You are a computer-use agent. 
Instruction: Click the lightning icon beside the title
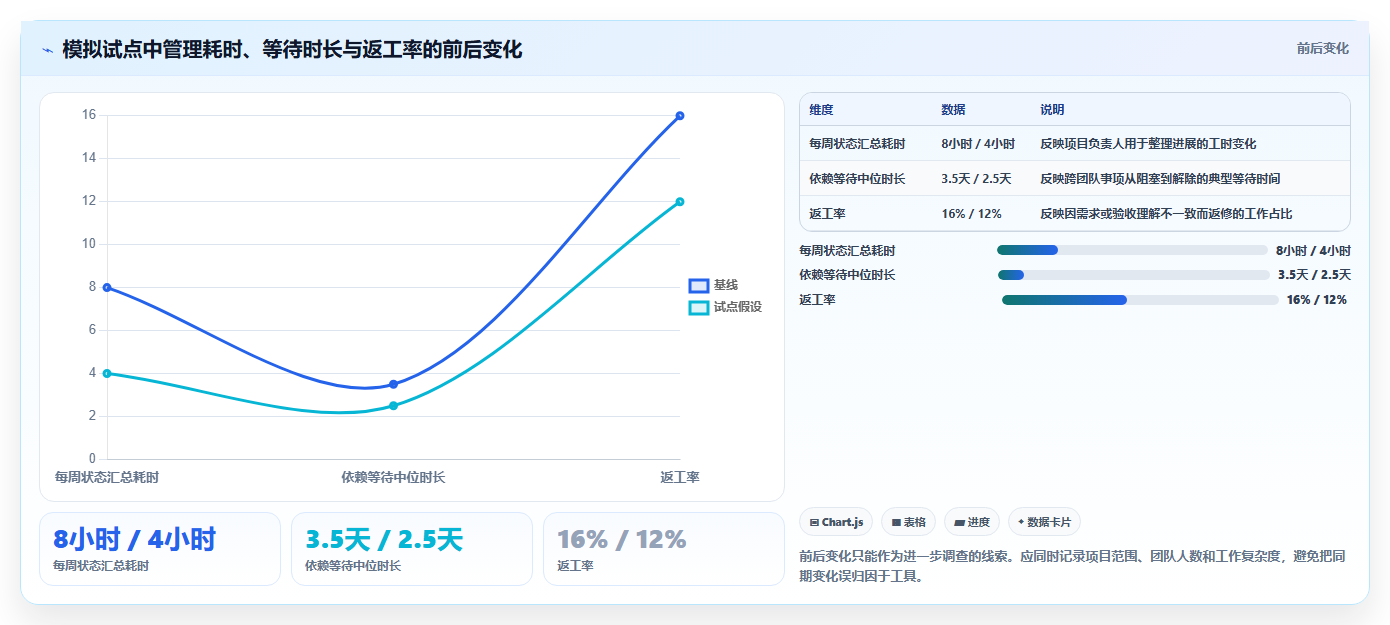click(x=47, y=49)
